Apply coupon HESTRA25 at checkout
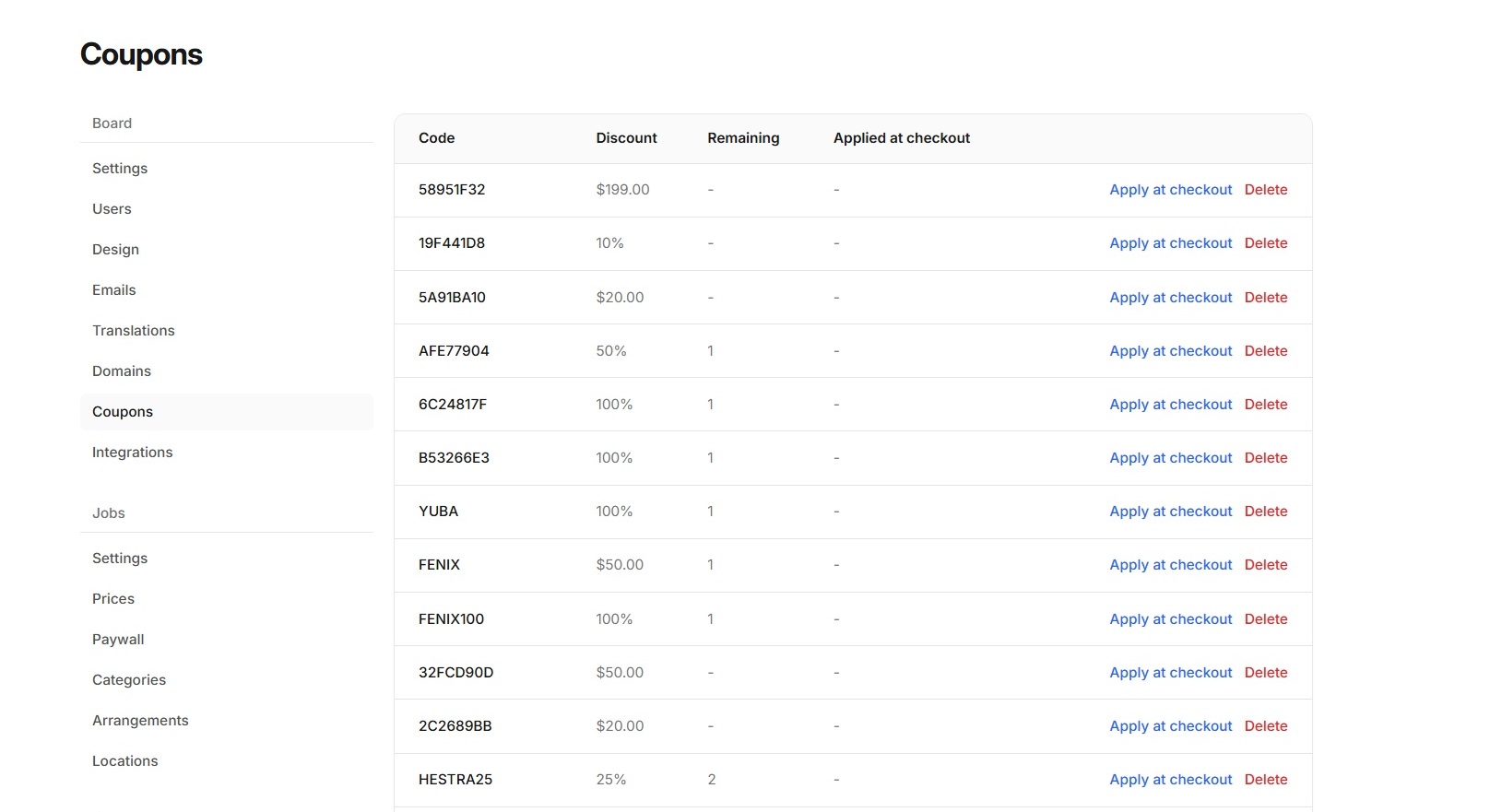Screen dimensions: 1490x812 point(1171,780)
